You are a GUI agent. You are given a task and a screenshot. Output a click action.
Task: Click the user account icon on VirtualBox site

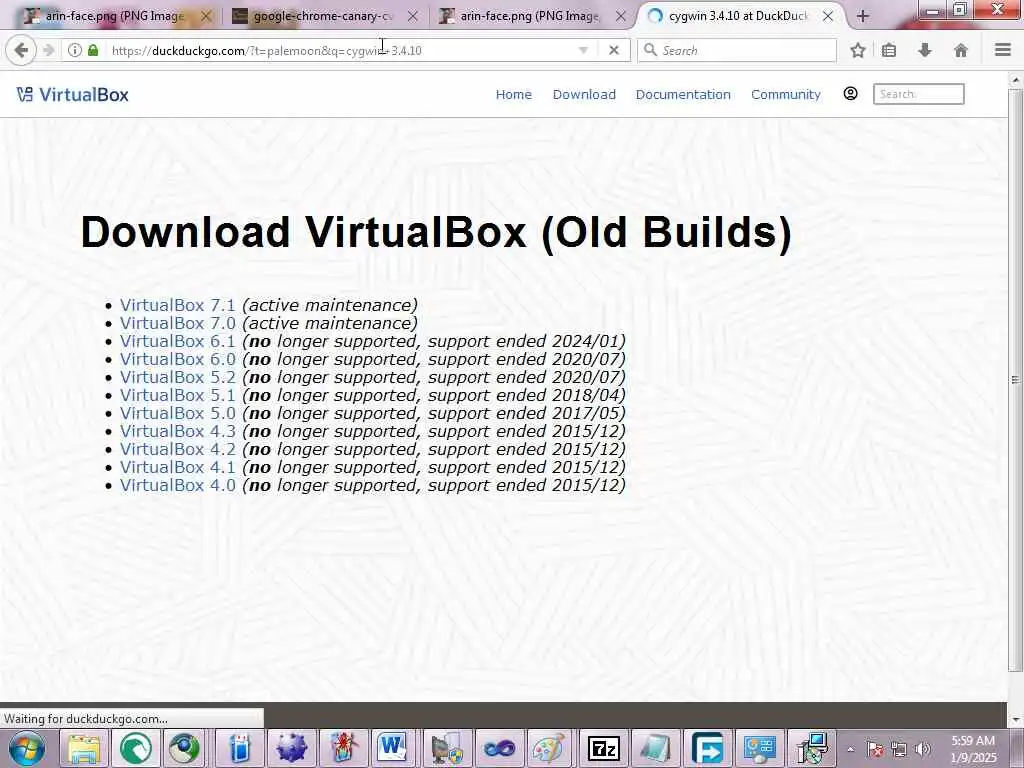pyautogui.click(x=850, y=93)
